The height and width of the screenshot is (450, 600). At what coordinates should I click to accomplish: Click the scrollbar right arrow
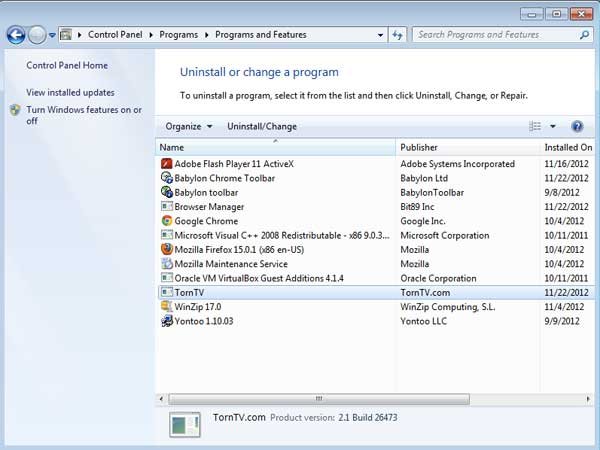[x=588, y=399]
